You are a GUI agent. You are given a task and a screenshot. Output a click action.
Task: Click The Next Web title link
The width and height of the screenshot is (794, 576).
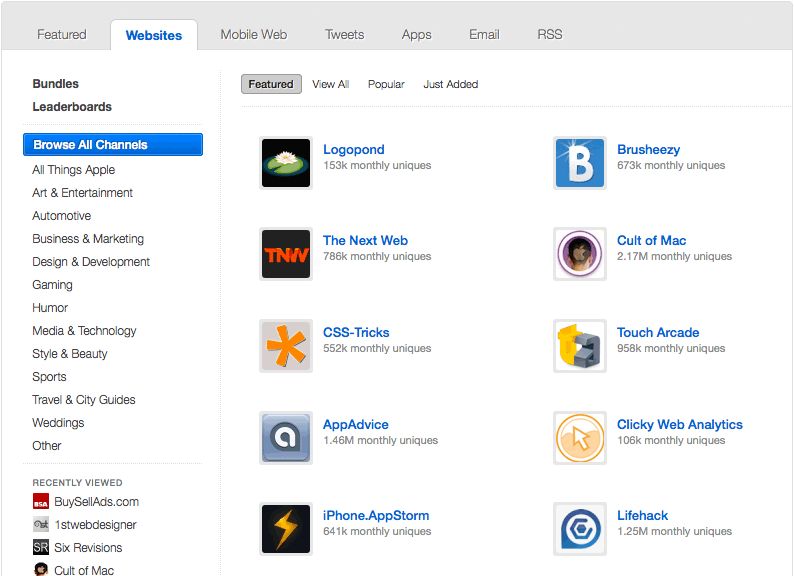(x=365, y=240)
